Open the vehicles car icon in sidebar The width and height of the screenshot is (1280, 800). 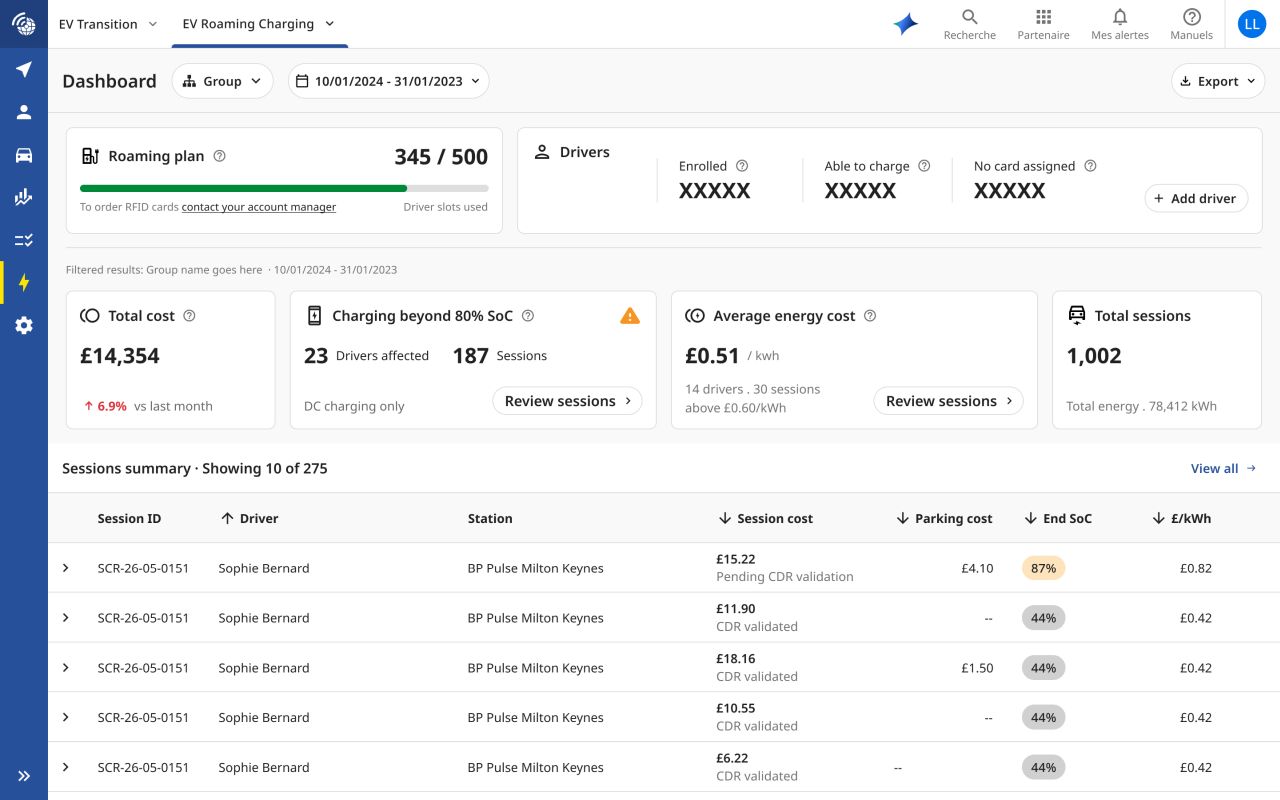(24, 155)
